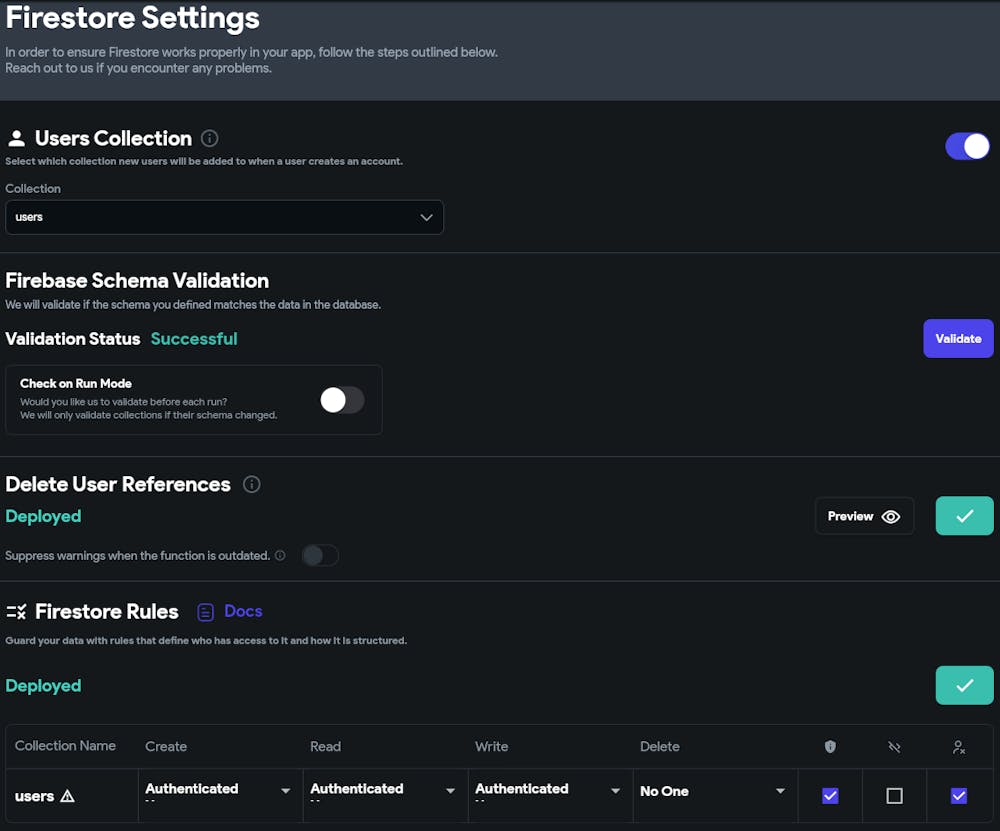Click the Preview button
The image size is (1000, 831).
(x=864, y=516)
